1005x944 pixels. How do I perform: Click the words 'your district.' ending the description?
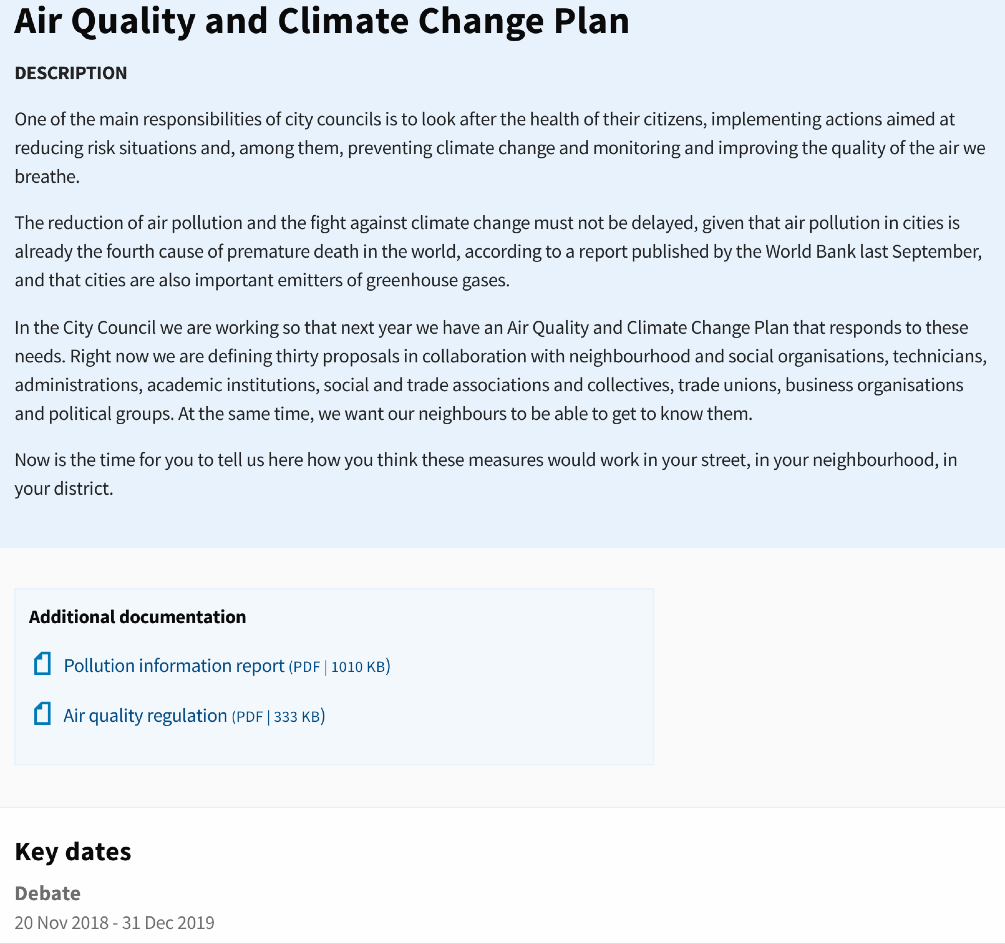pyautogui.click(x=64, y=489)
